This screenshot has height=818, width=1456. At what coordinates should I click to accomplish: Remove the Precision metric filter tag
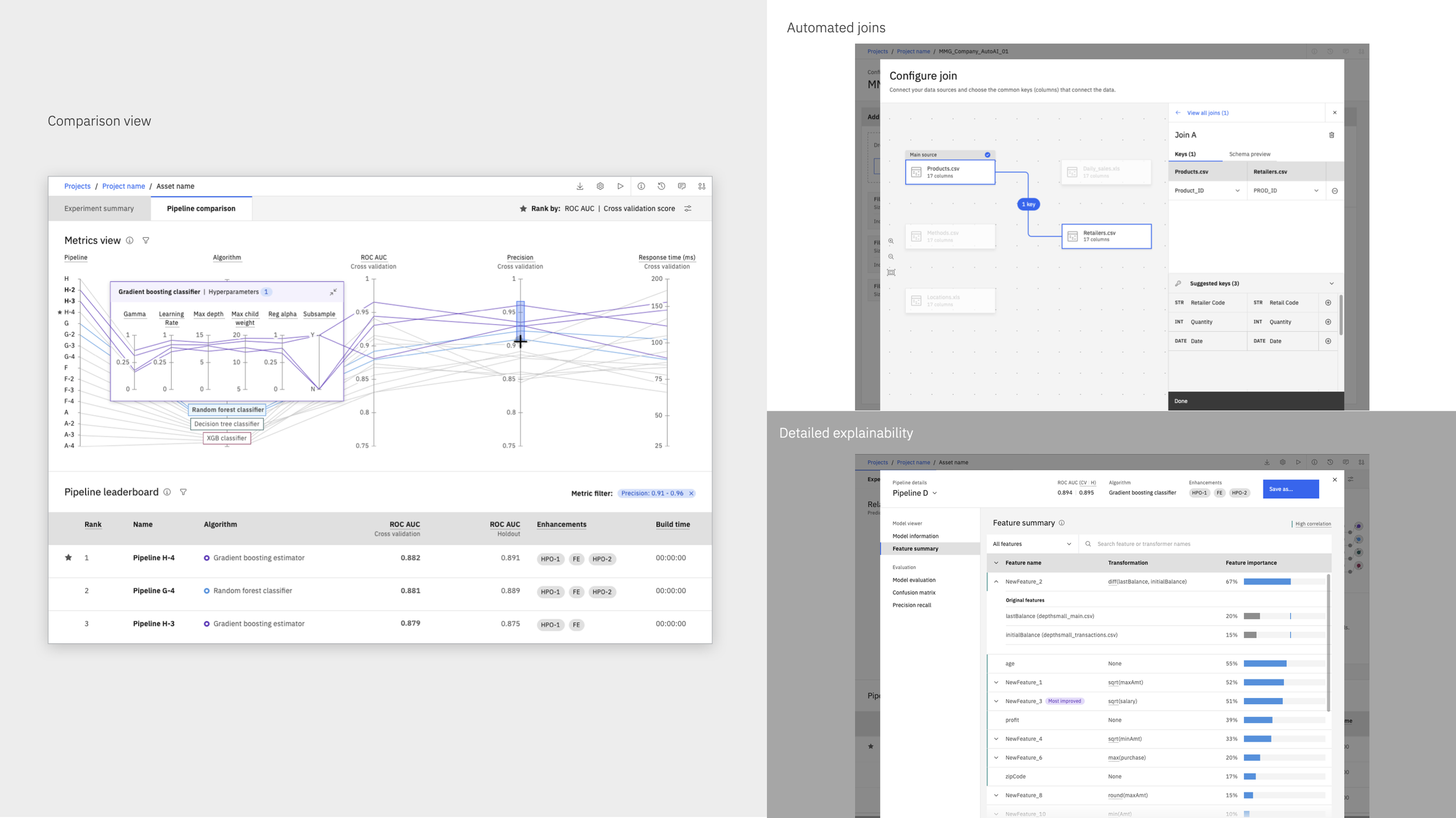[691, 493]
